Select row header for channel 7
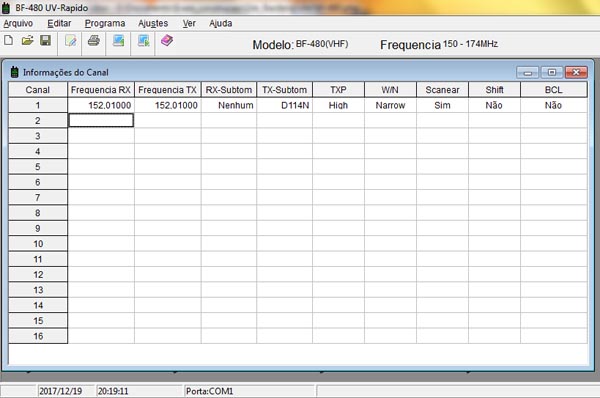Viewport: 600px width, 398px height. click(x=38, y=197)
